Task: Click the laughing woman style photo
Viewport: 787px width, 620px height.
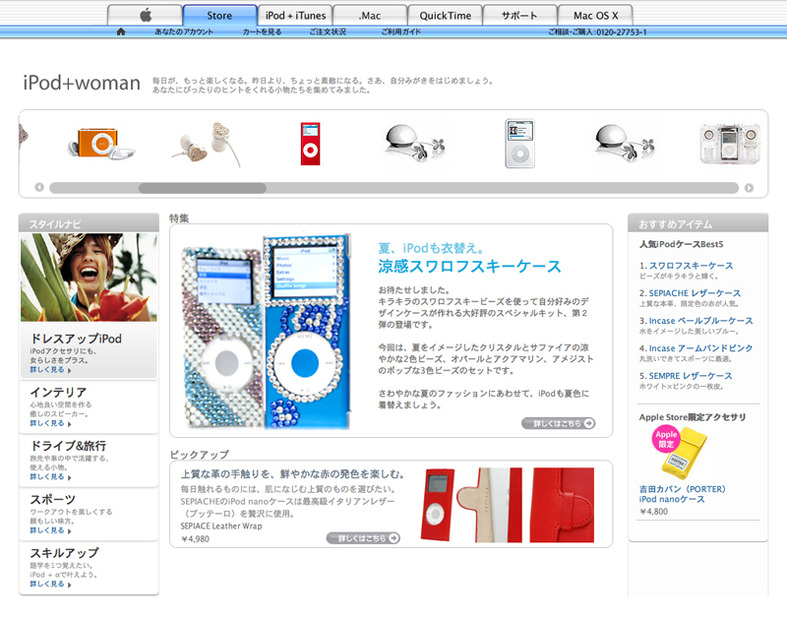Action: (x=89, y=278)
